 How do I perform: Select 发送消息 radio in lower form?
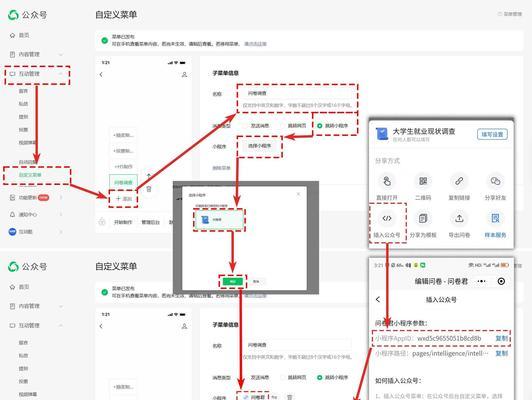click(245, 377)
